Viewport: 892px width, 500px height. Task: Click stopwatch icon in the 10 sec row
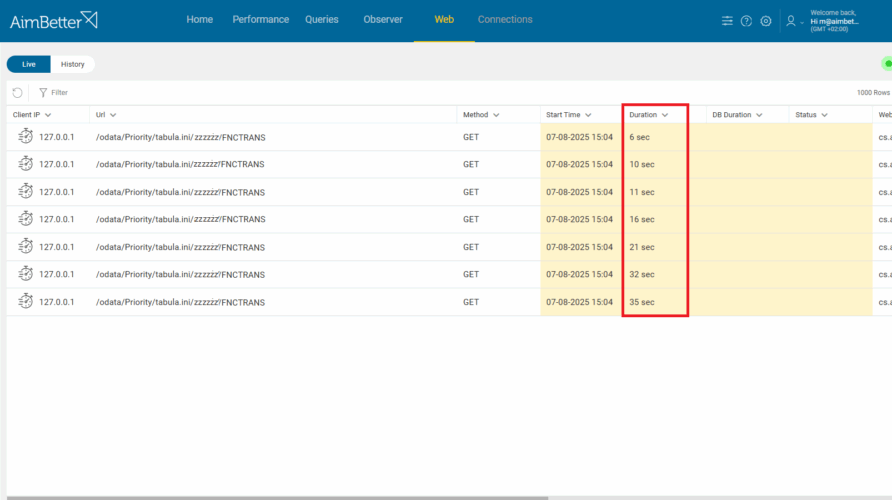tap(25, 164)
